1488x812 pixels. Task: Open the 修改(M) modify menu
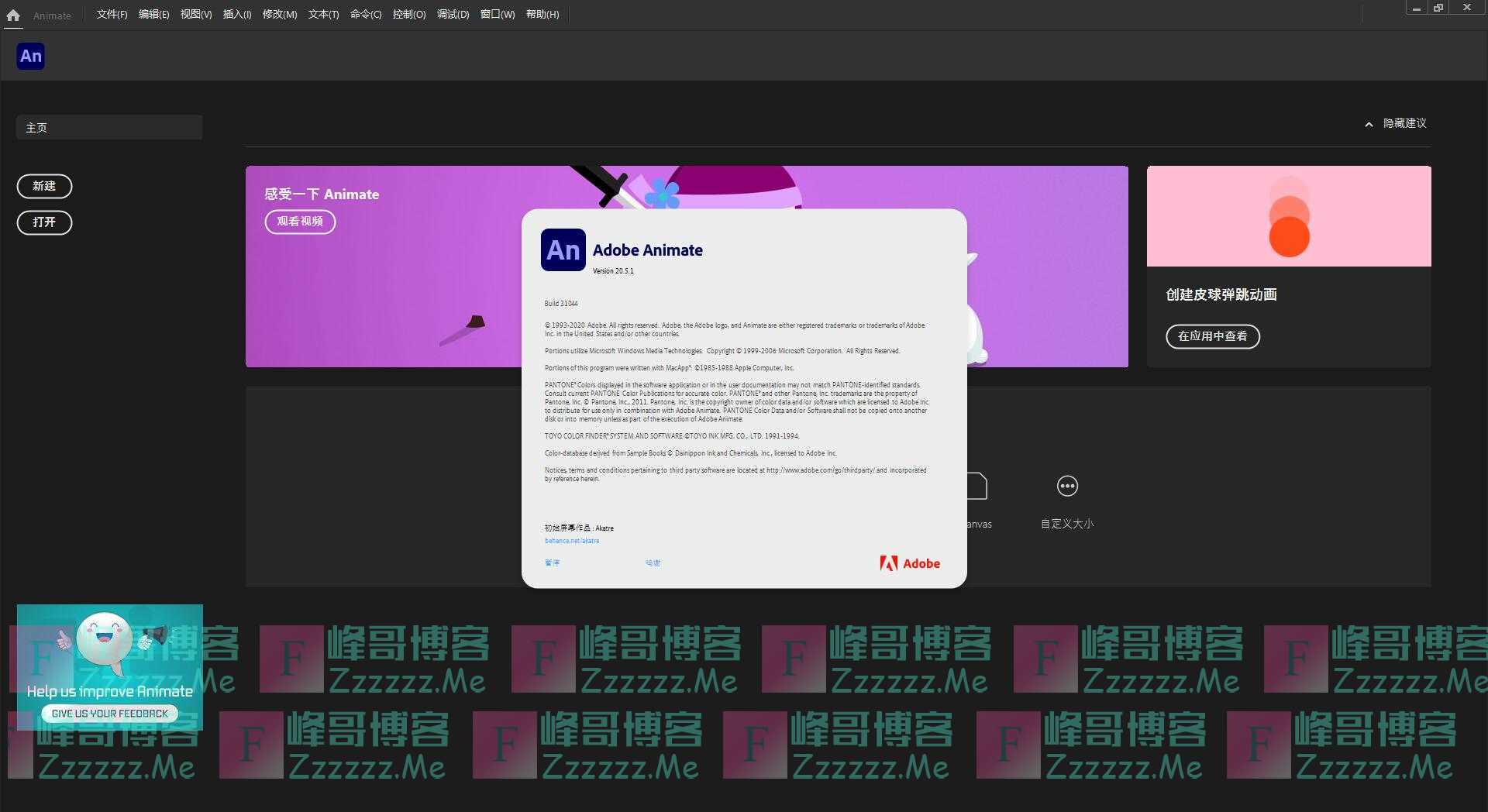[279, 15]
